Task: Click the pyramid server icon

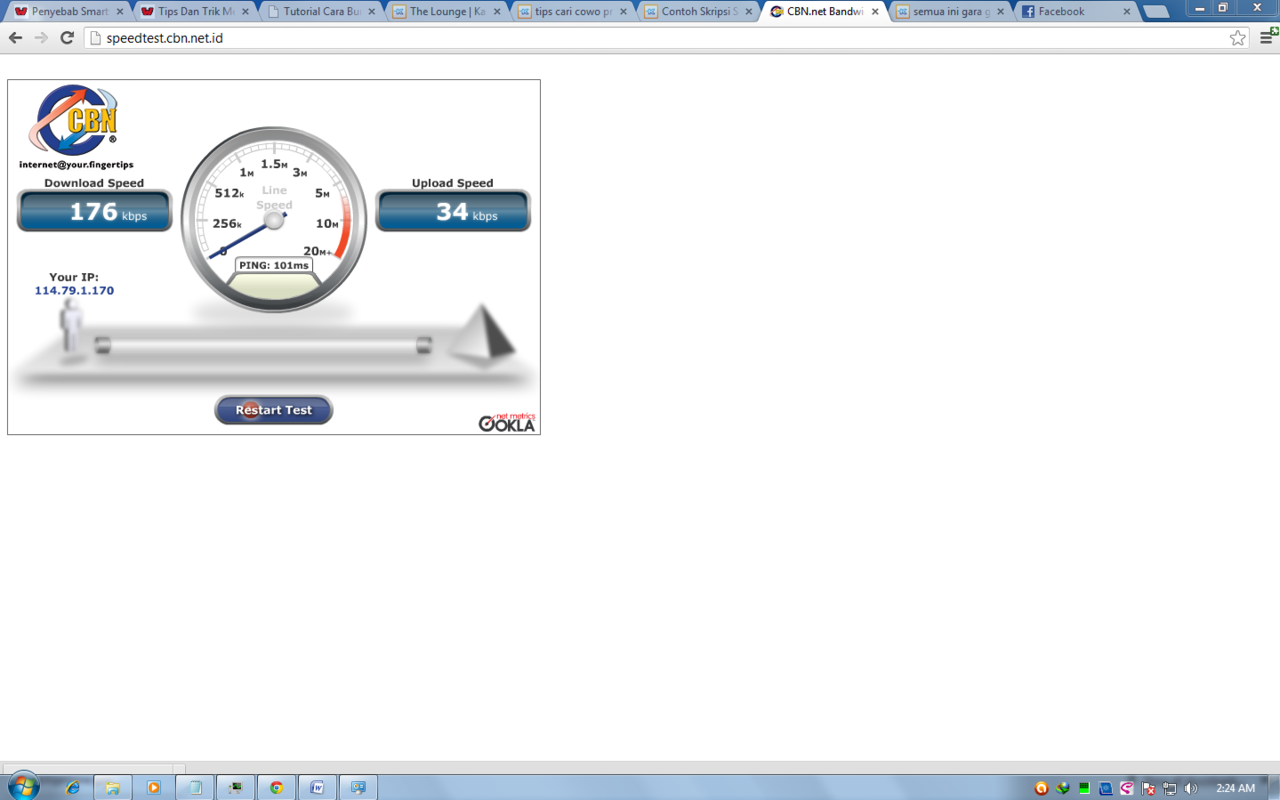Action: point(481,335)
